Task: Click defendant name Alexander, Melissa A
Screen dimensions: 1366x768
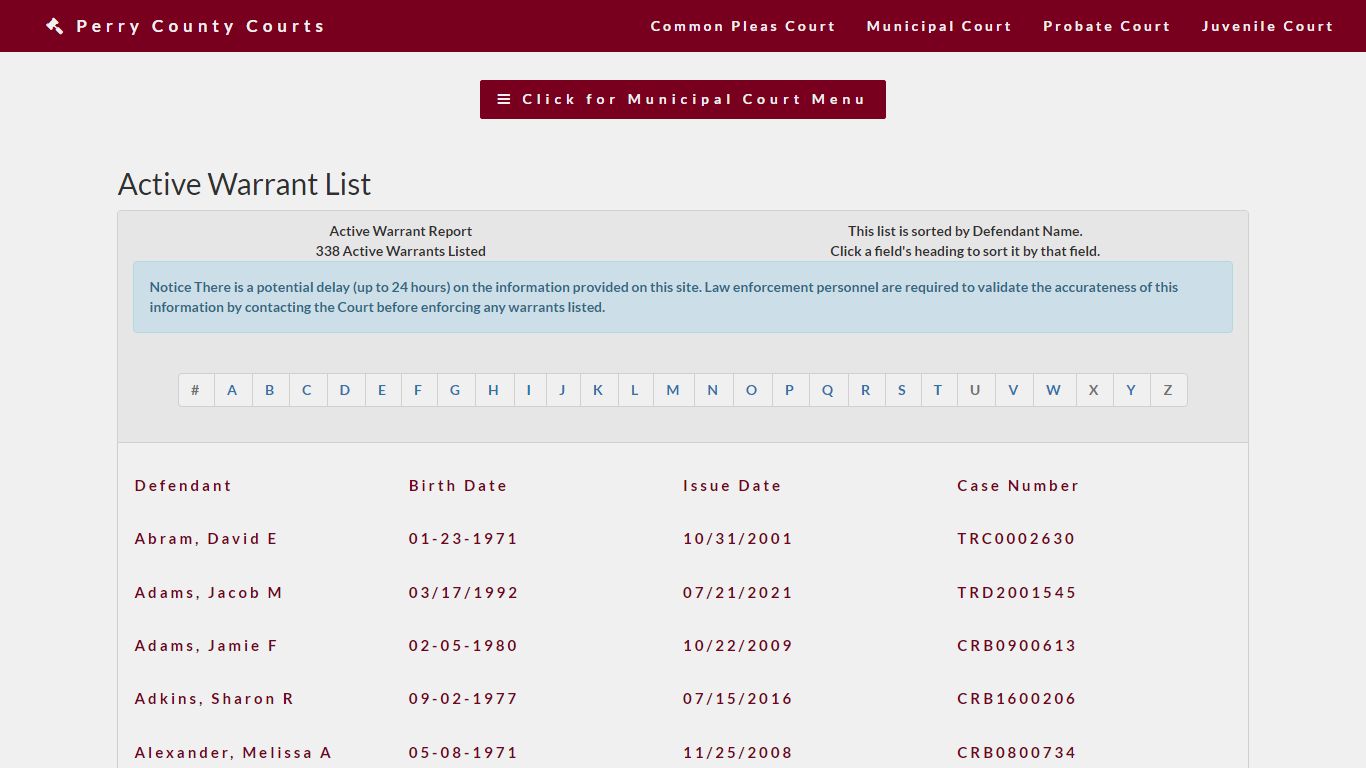Action: [233, 753]
